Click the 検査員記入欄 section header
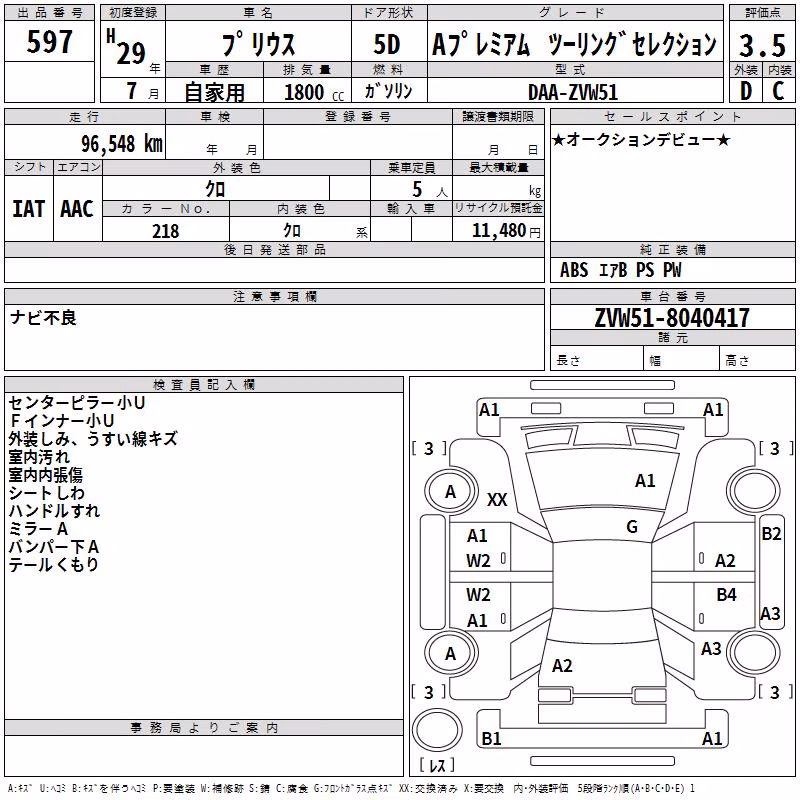This screenshot has width=800, height=800. click(204, 384)
